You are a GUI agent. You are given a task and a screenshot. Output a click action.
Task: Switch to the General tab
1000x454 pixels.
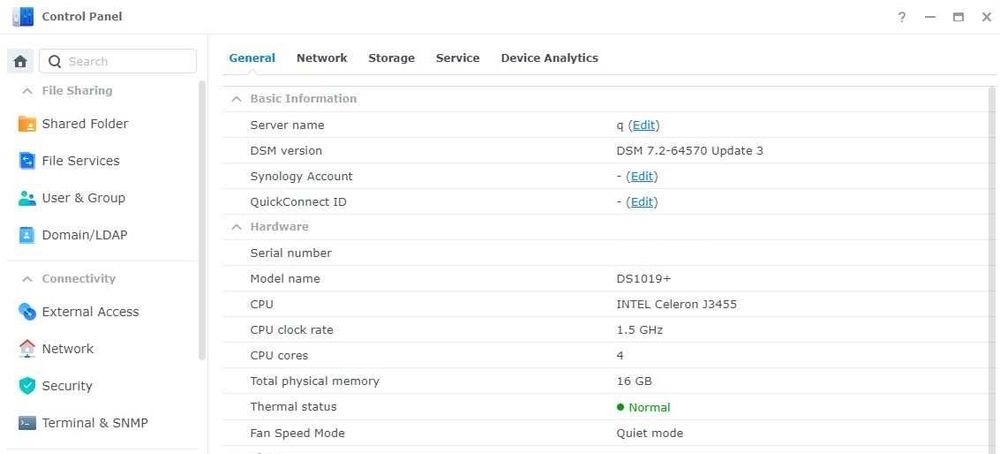[x=252, y=58]
